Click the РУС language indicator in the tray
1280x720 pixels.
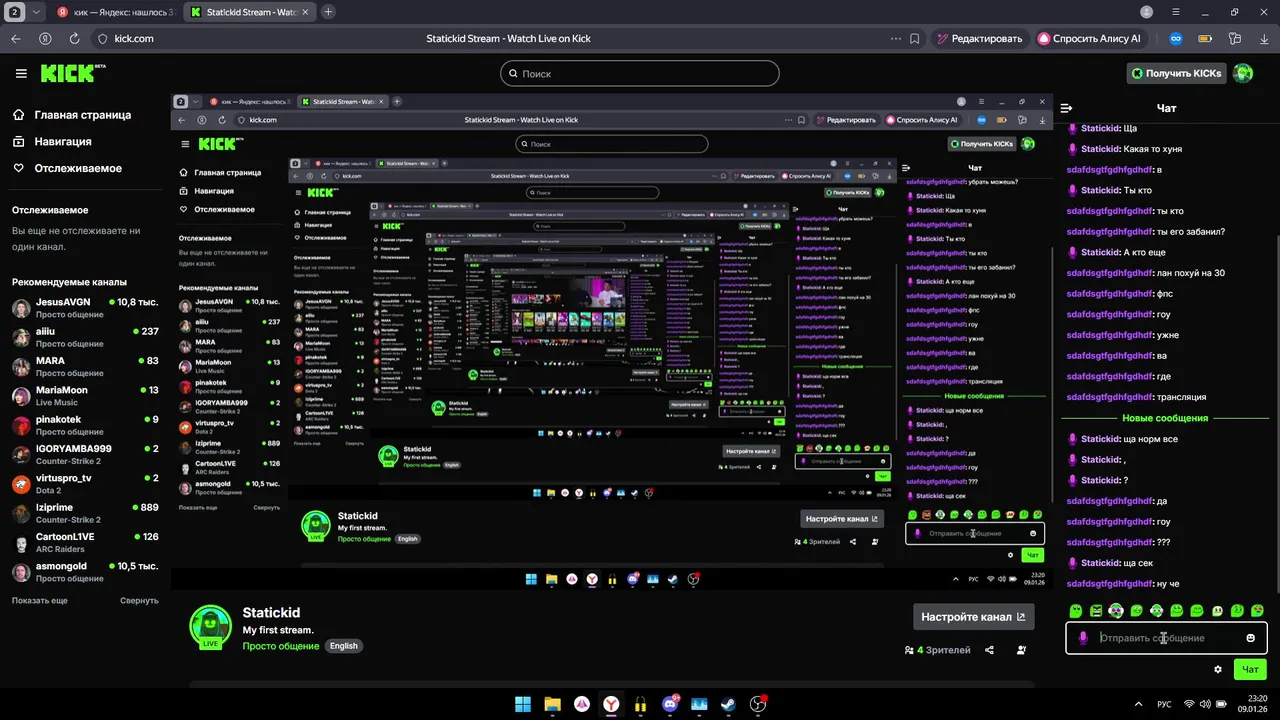click(1165, 704)
